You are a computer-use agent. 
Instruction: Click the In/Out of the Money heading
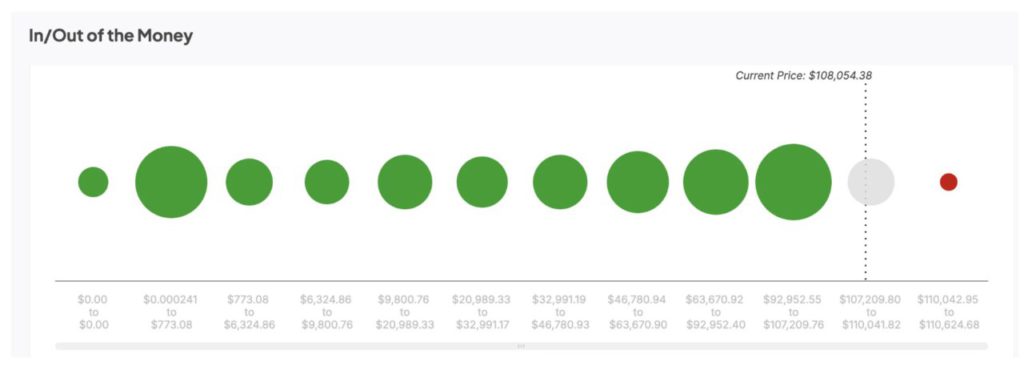(110, 36)
